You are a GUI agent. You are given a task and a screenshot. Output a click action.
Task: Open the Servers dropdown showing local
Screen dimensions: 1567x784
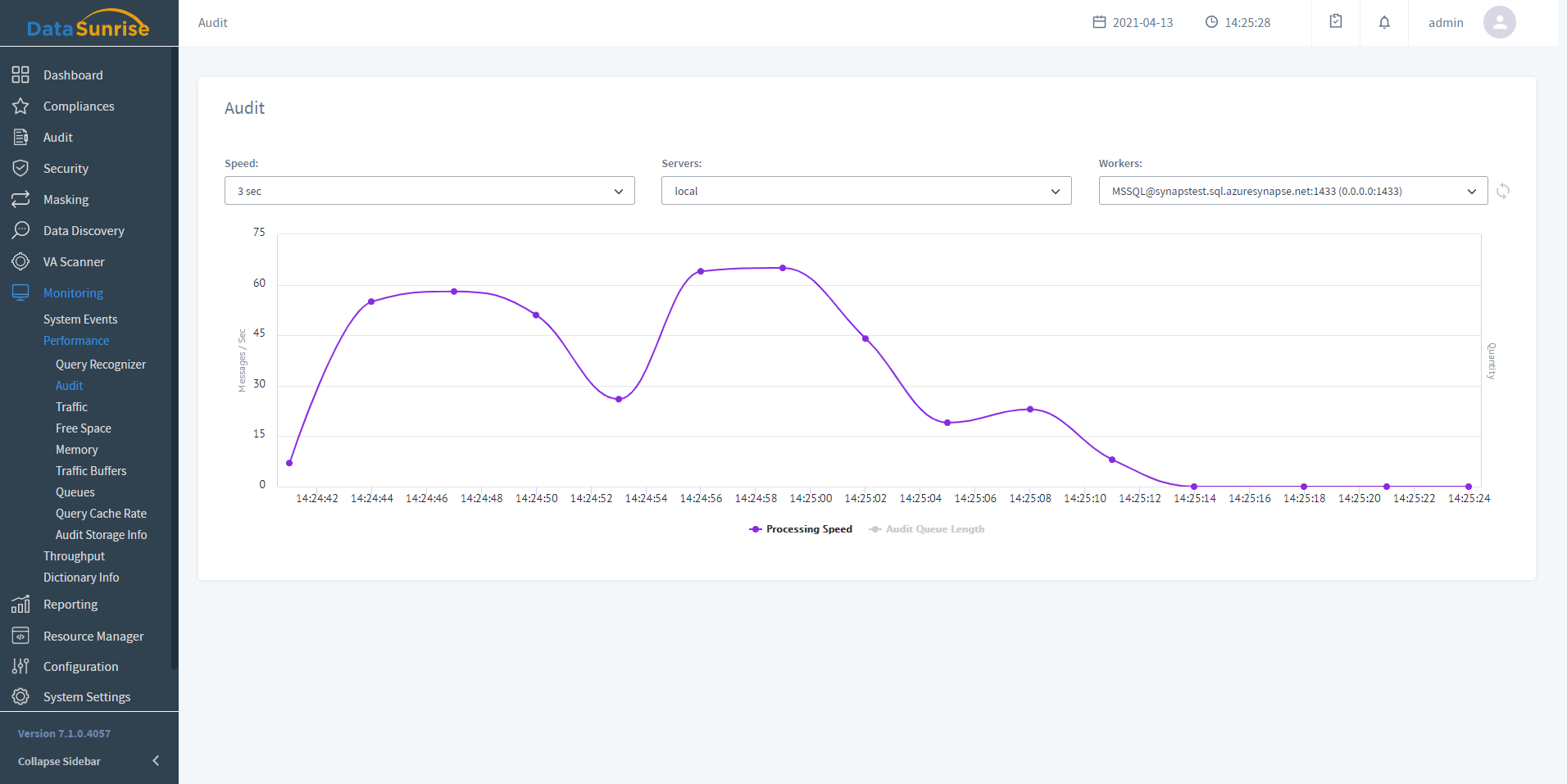866,191
